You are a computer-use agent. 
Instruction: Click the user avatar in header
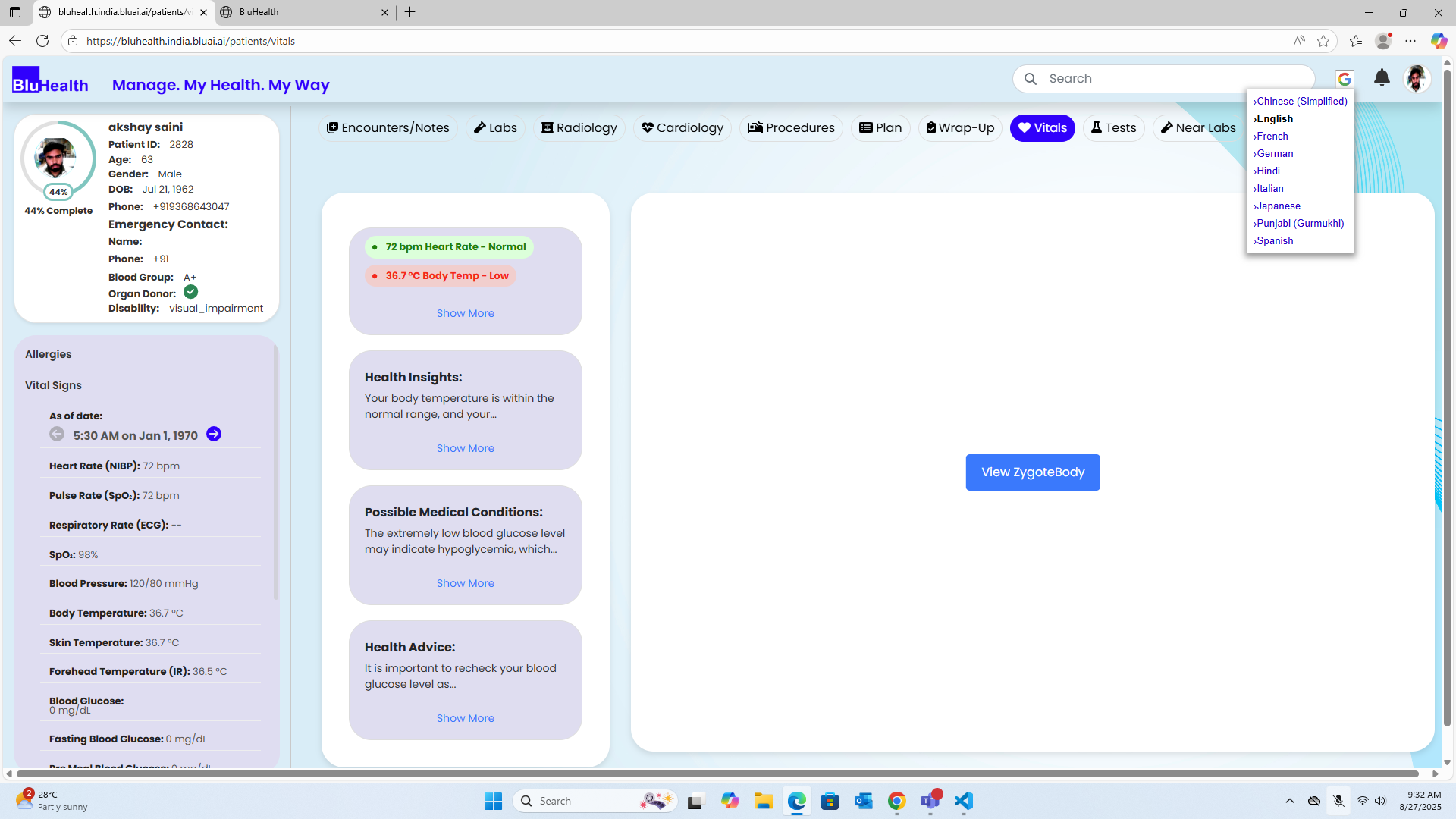tap(1416, 78)
